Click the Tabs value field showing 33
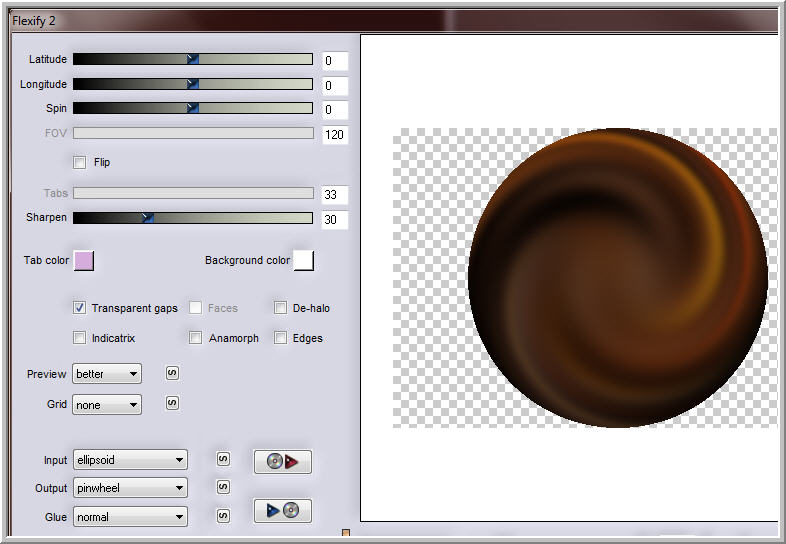The image size is (786, 544). (x=334, y=195)
